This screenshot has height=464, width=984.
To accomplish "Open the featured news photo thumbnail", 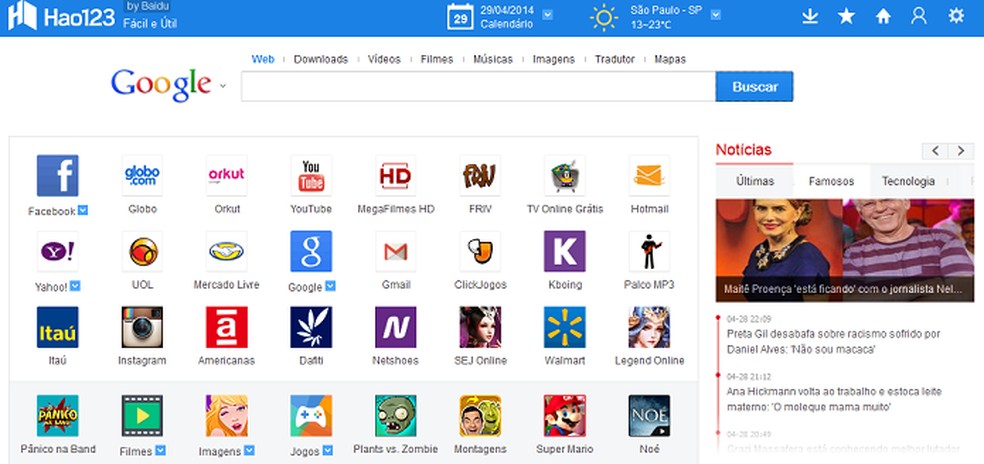I will click(845, 250).
